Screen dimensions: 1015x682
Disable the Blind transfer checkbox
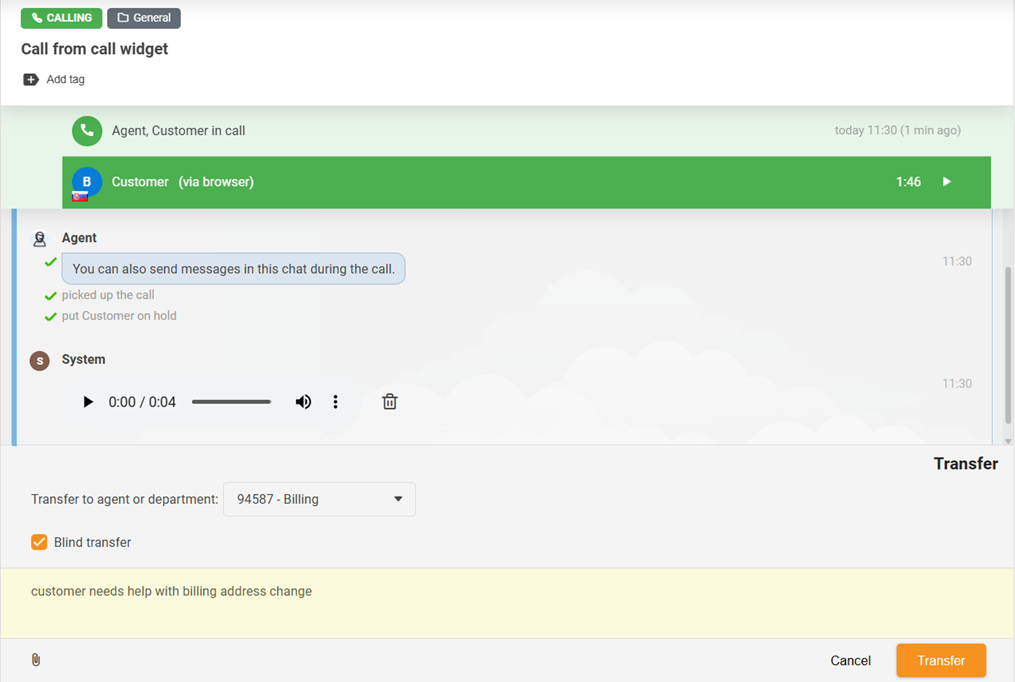pos(38,542)
